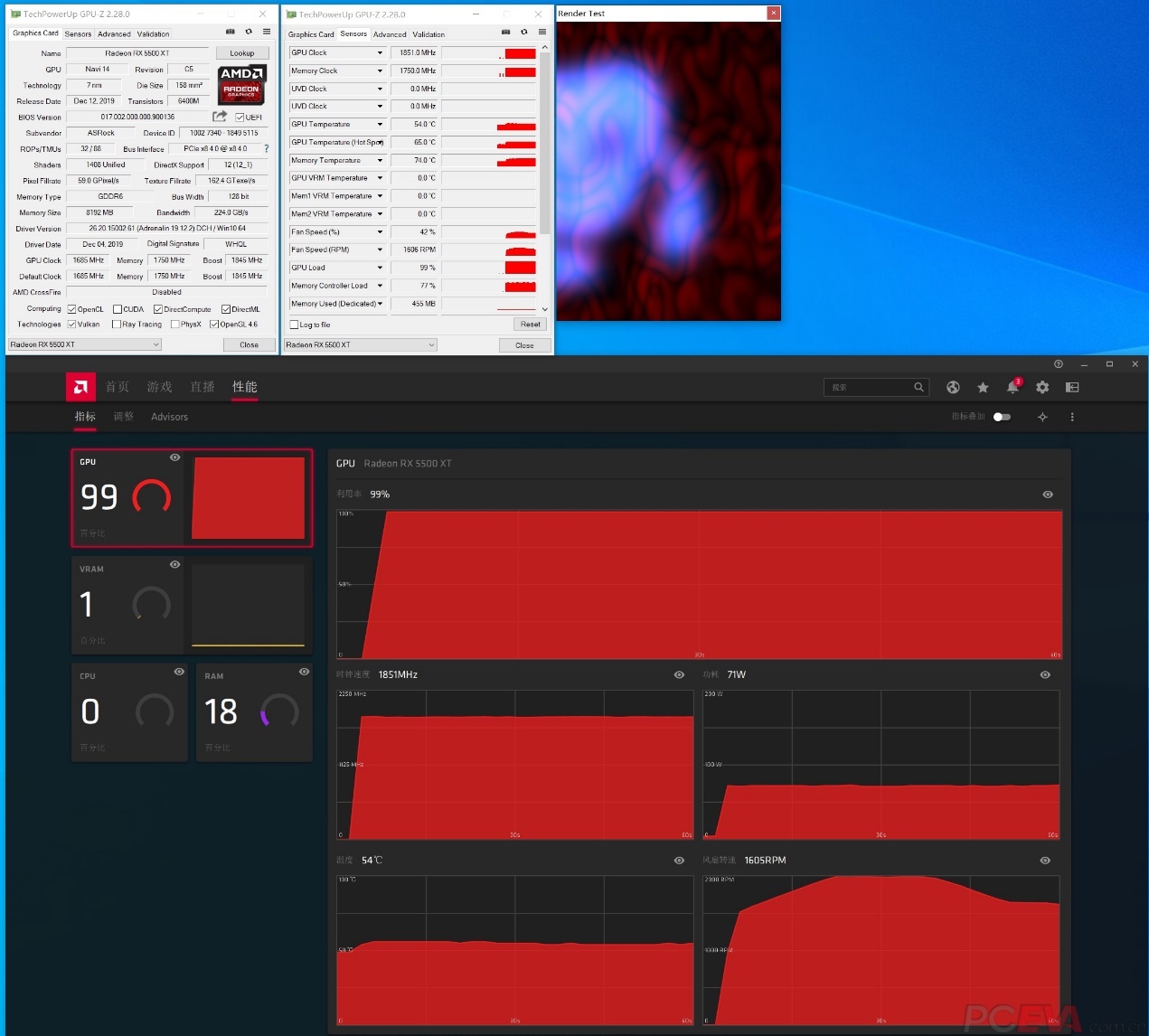
Task: Click the Reset button in Sensors
Action: [530, 324]
